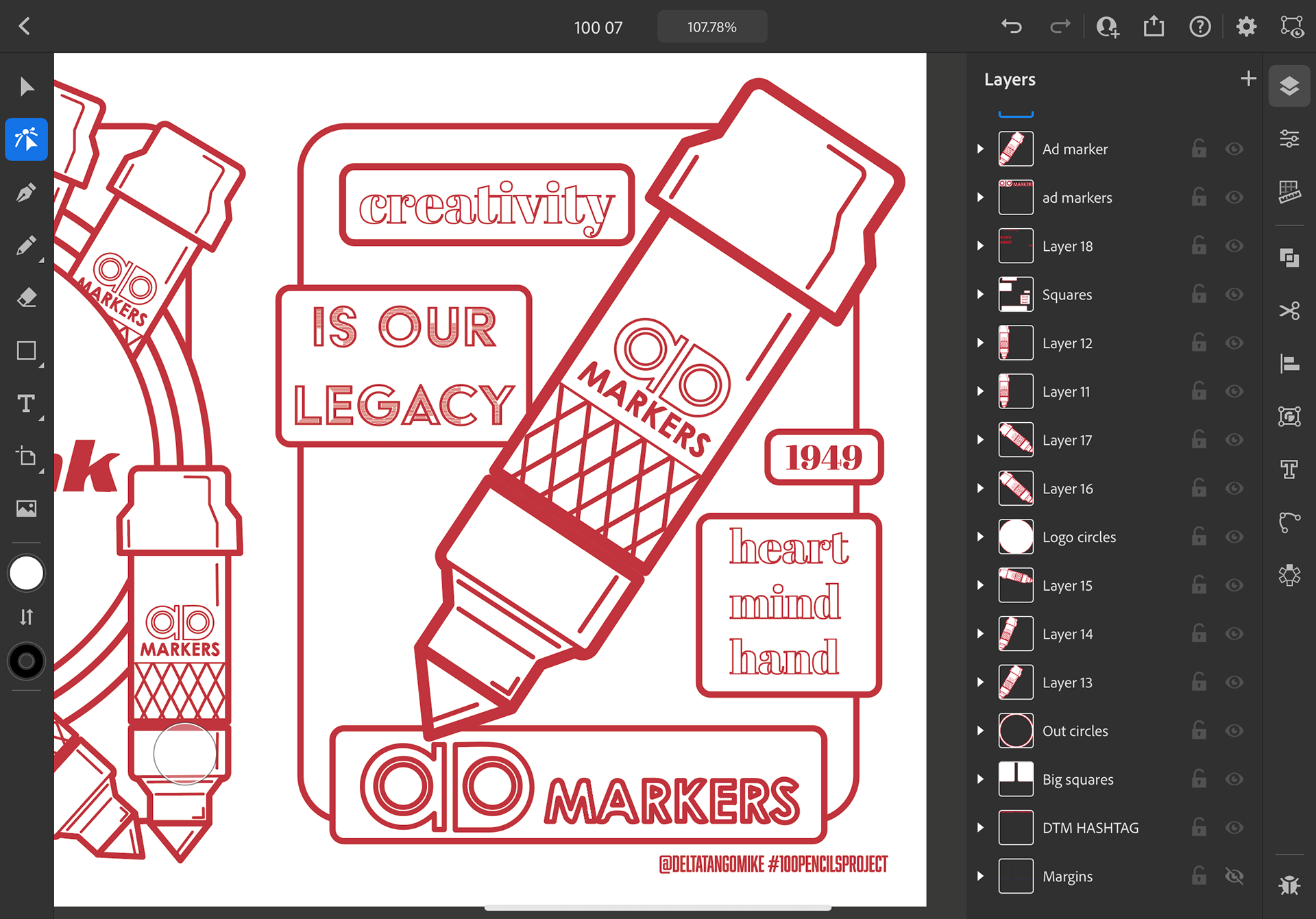Select the Layer 15 row

[1114, 585]
